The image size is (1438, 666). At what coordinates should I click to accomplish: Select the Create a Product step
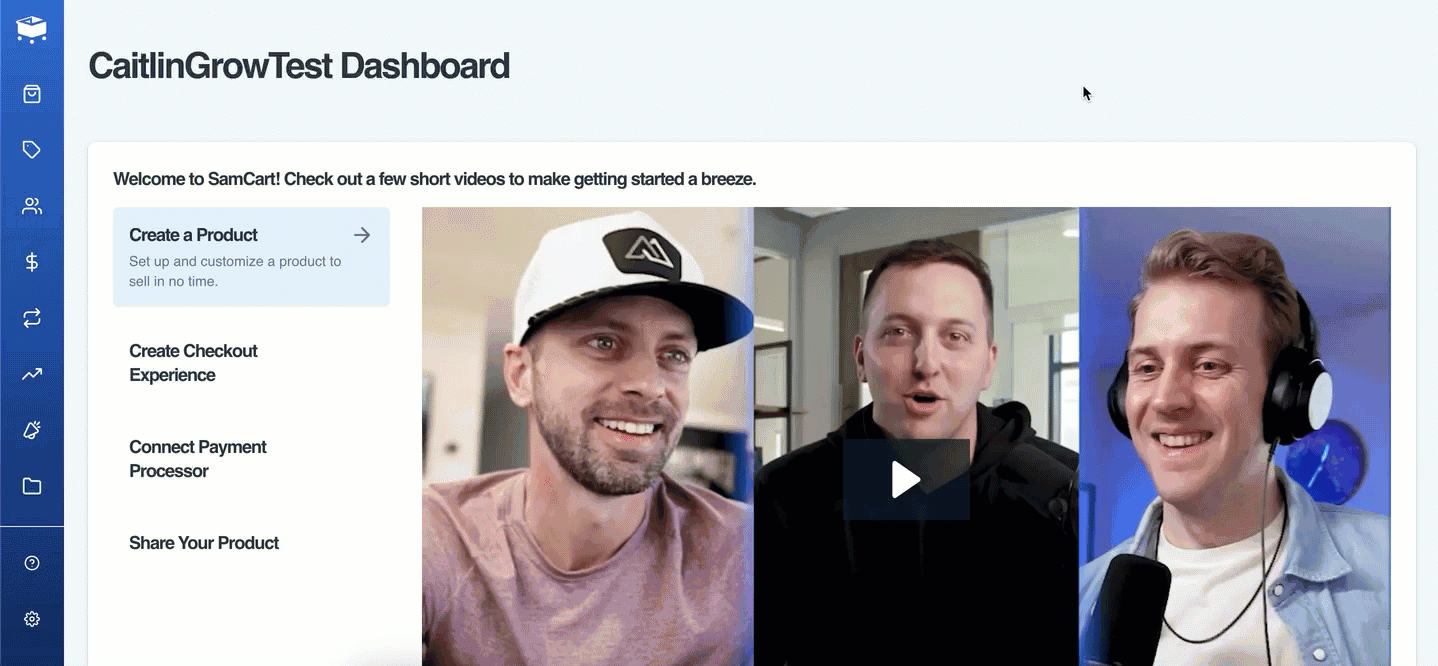pyautogui.click(x=251, y=257)
